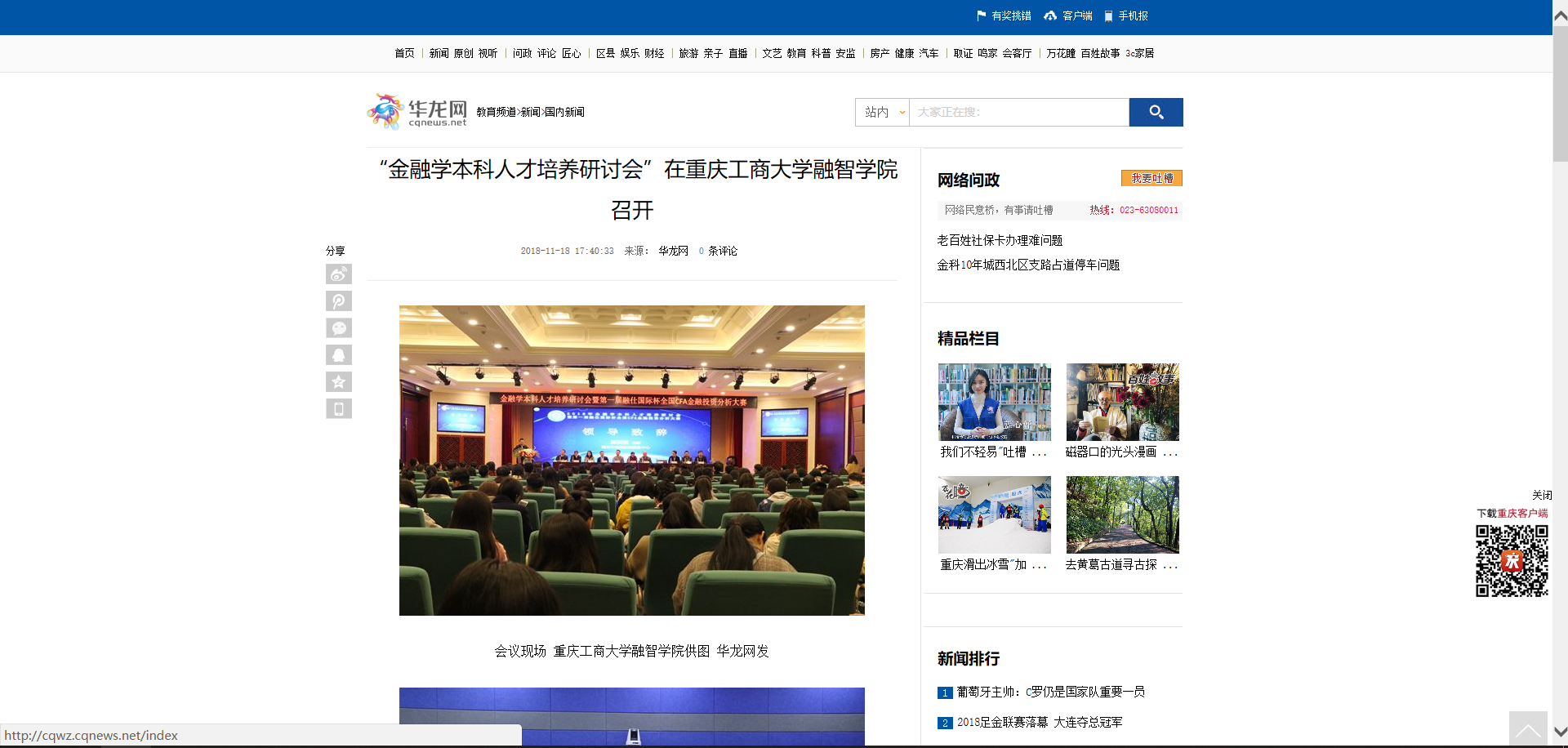Click the 华龙网 logo
1568x748 pixels.
click(417, 112)
